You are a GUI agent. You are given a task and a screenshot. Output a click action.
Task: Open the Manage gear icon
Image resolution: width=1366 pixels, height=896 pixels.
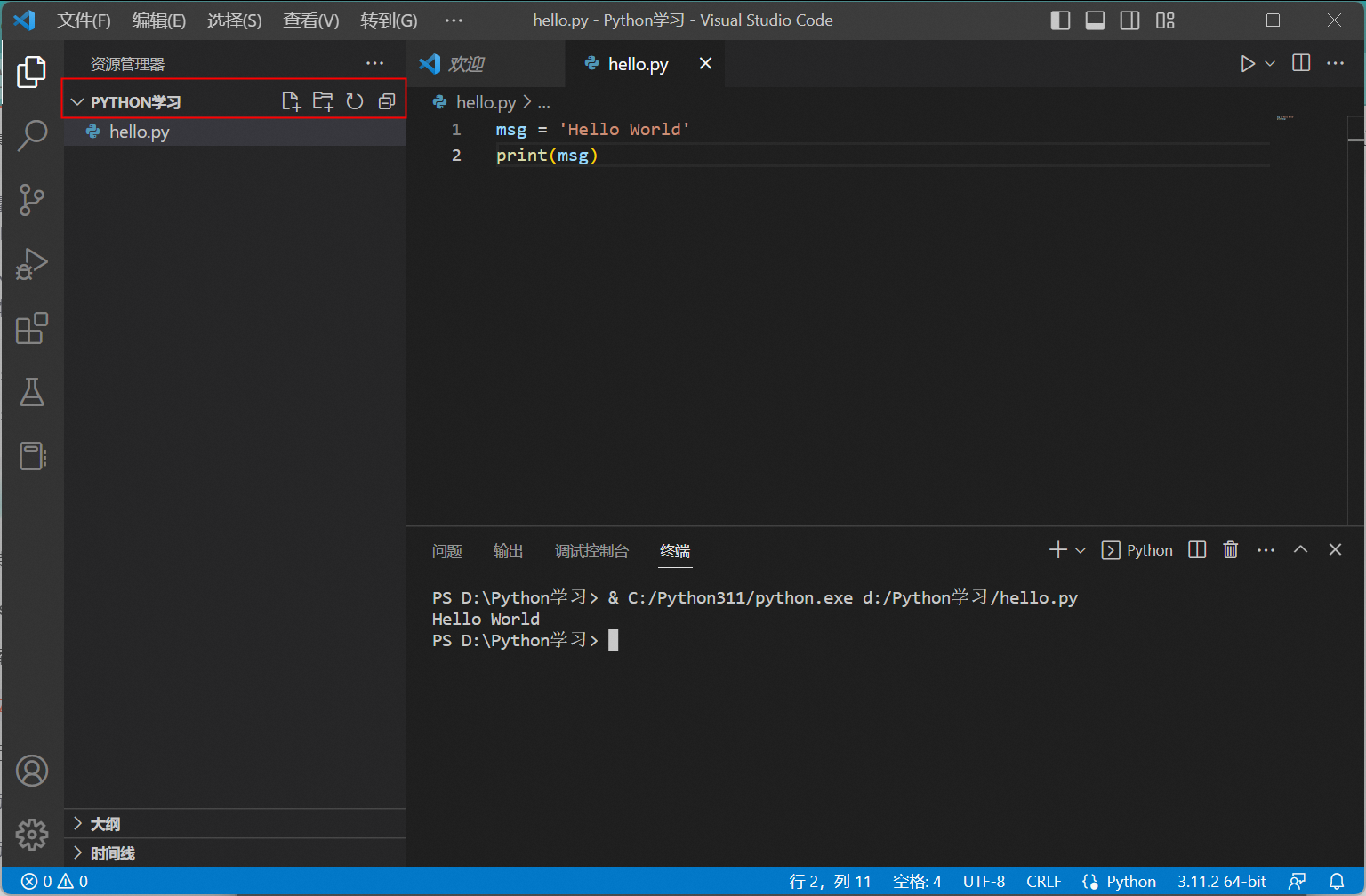point(32,834)
